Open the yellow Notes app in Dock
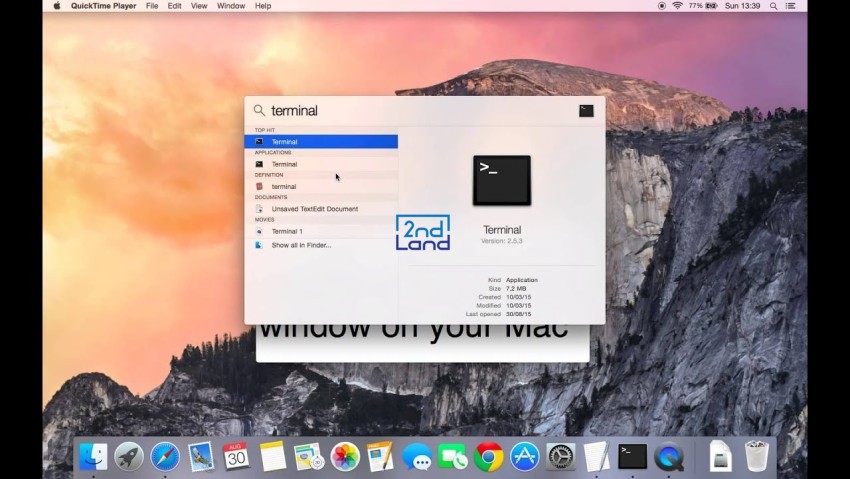 [272, 456]
